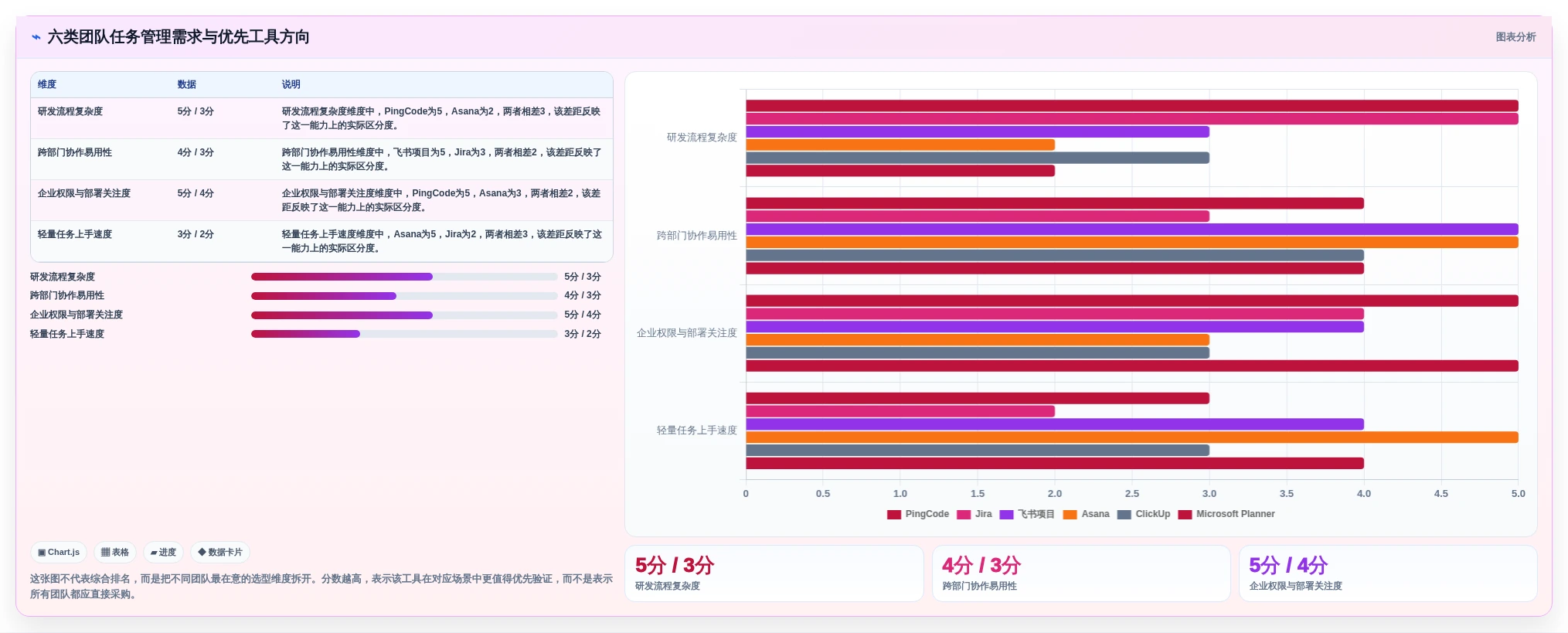Toggle the Jira legend swatch
Viewport: 1568px width, 633px height.
(964, 515)
